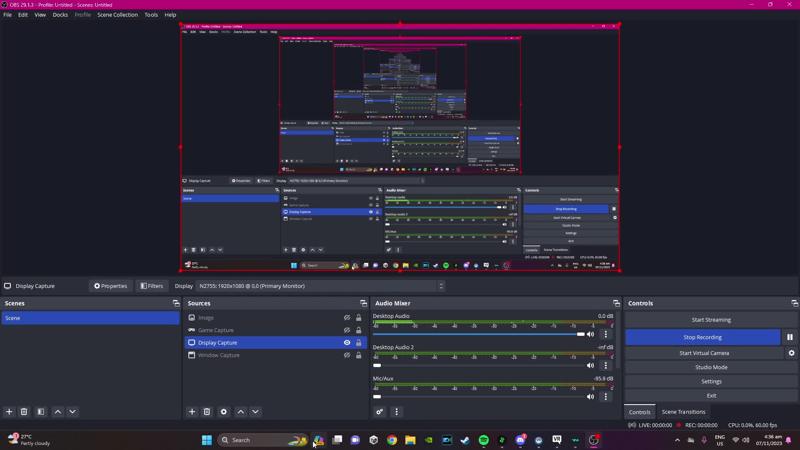
Task: Toggle visibility of Game Capture source
Action: click(347, 330)
